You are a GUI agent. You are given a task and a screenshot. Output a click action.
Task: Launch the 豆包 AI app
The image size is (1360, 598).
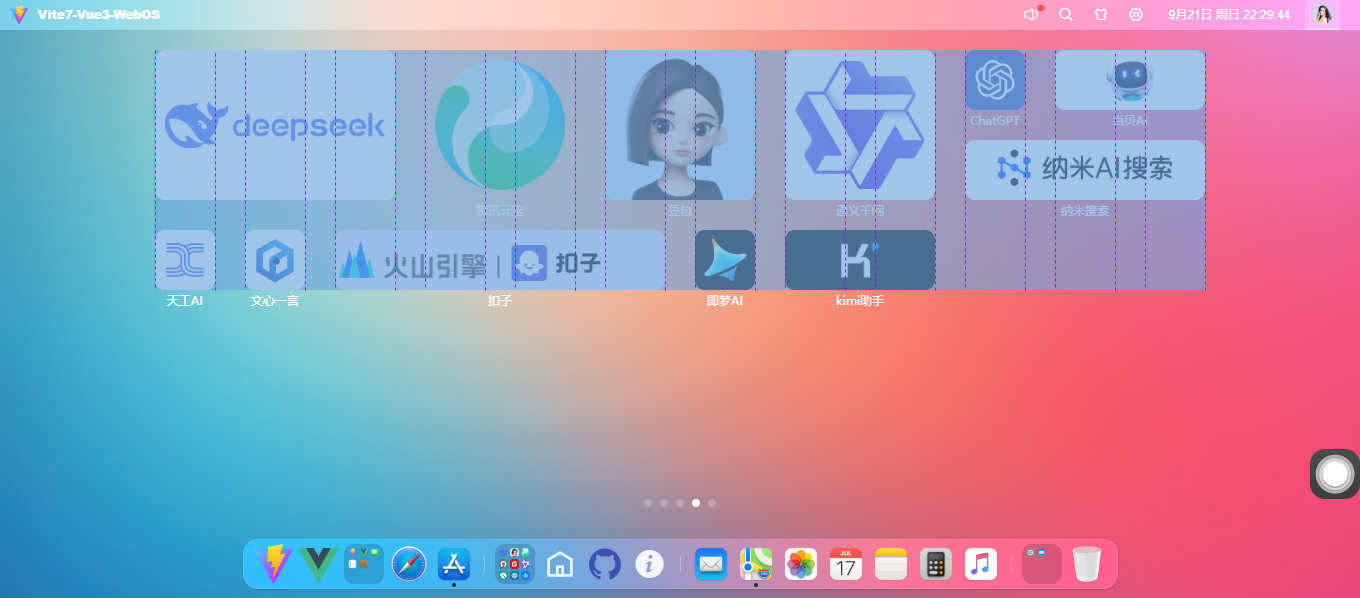click(x=680, y=125)
